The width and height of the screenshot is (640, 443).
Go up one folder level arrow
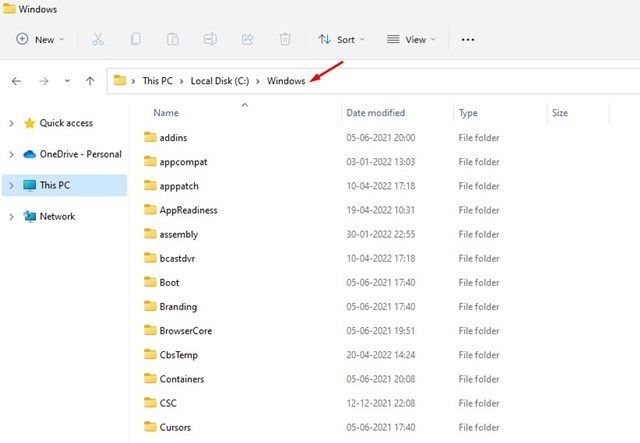tap(90, 81)
